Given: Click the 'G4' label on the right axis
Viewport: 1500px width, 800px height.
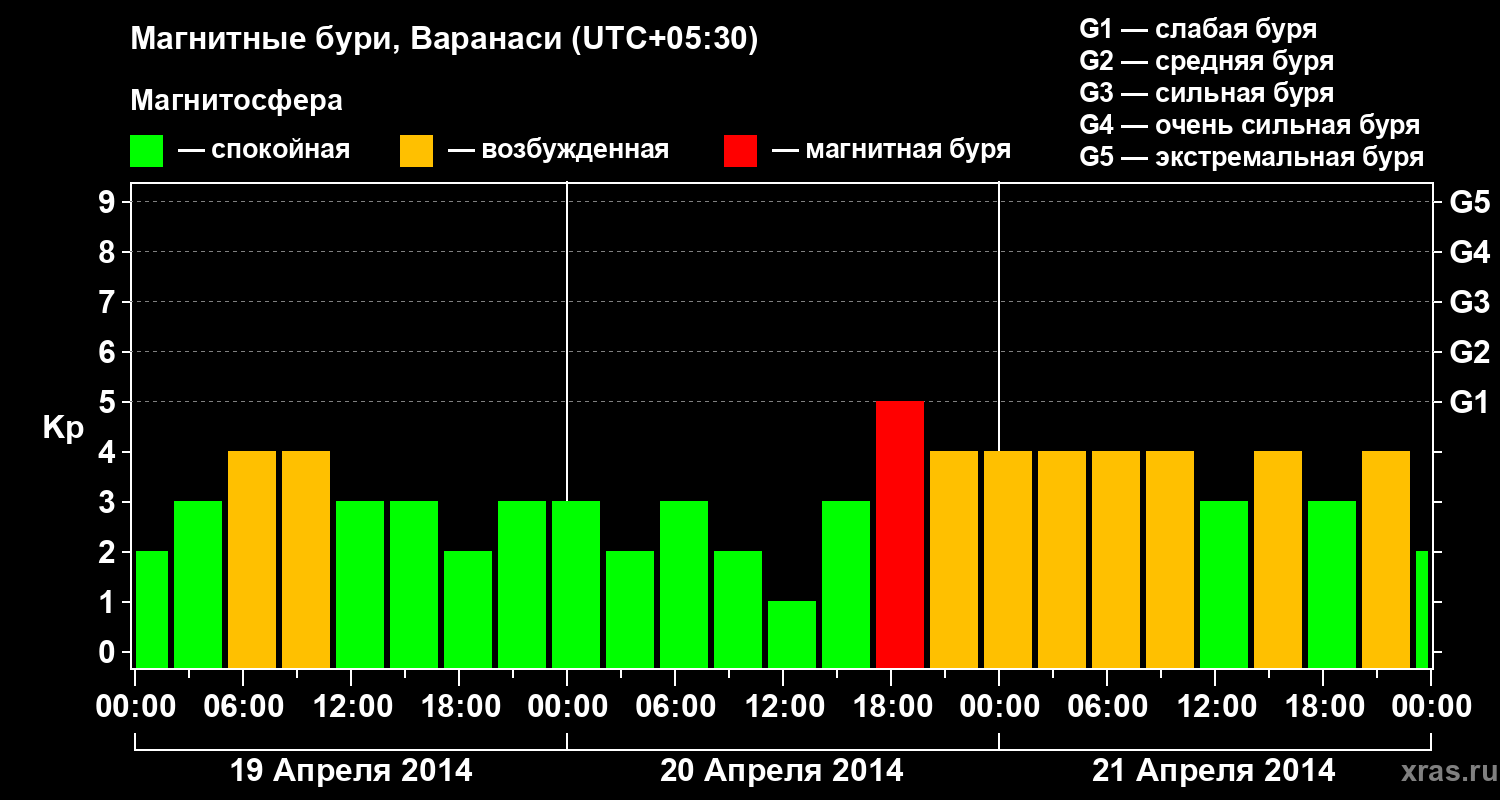Looking at the screenshot, I should click(1469, 252).
